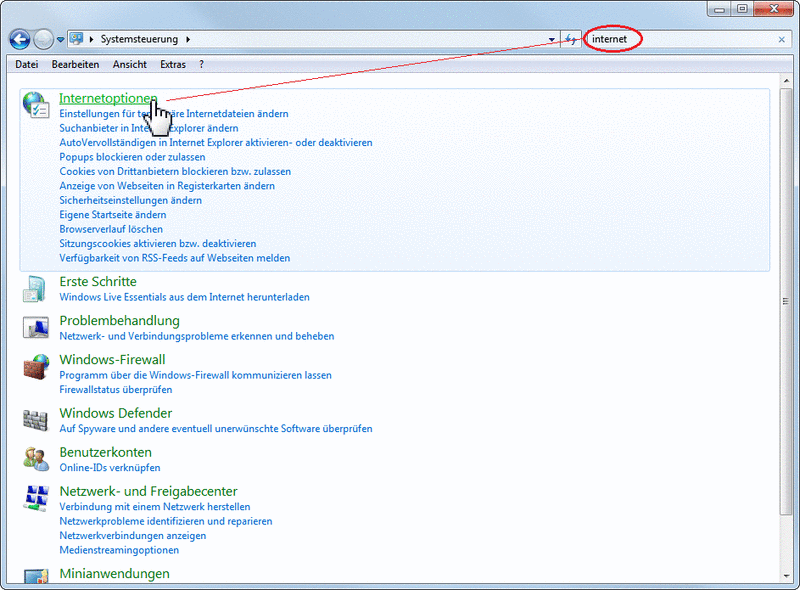Click the scrollbar up arrow

[786, 80]
